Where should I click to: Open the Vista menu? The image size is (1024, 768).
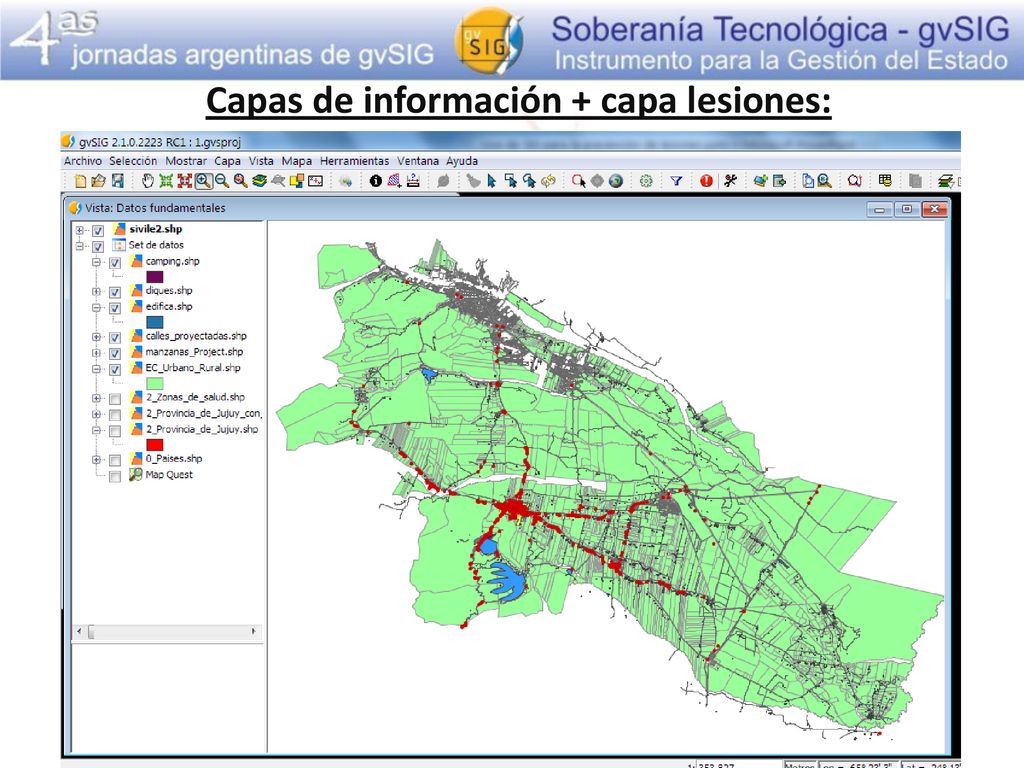tap(261, 161)
